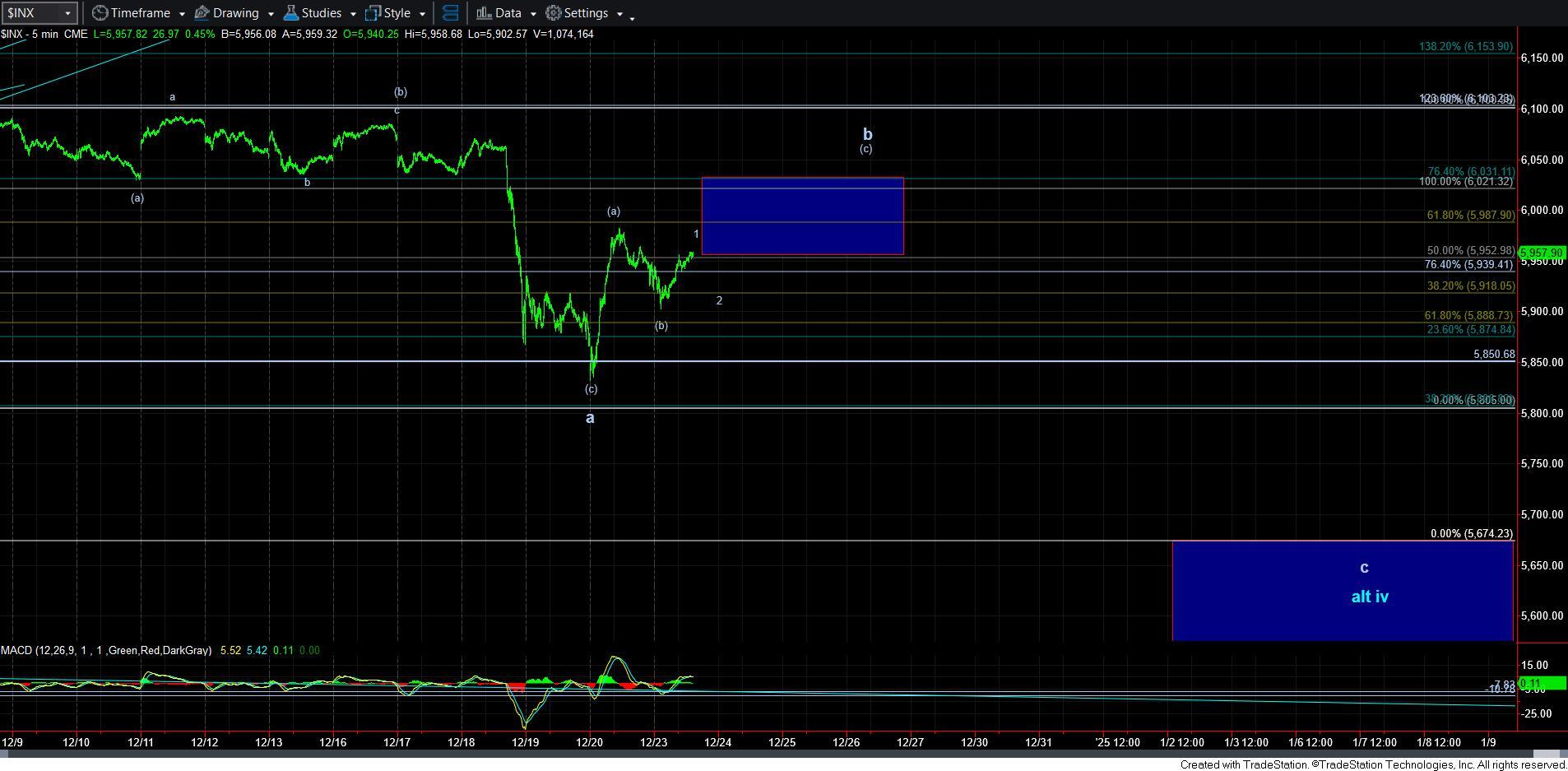Screen dimensions: 1568x771
Task: Click the Style overlapping squares icon
Action: click(x=373, y=13)
